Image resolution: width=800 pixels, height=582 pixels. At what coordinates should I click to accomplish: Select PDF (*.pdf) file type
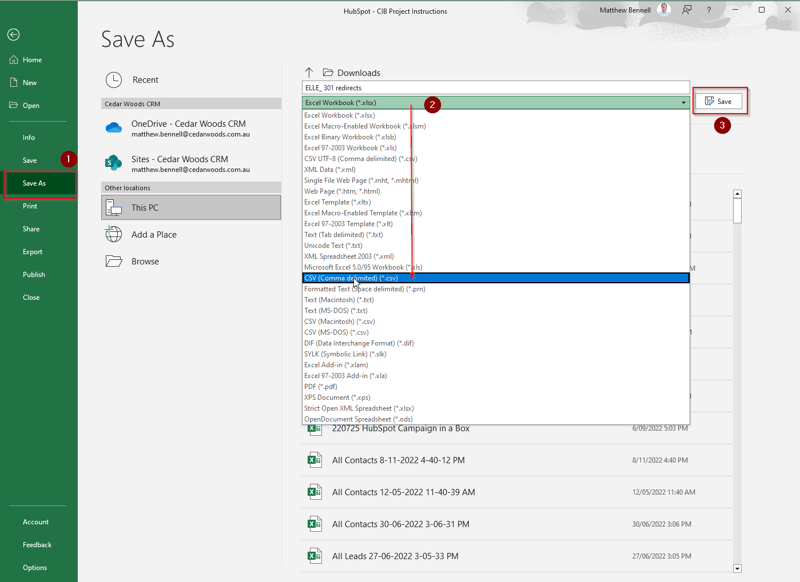495,387
